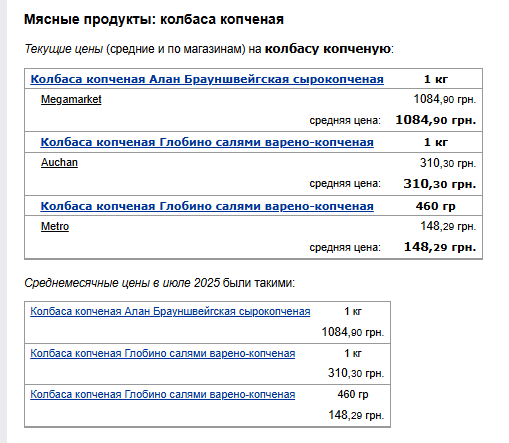Screen dimensions: 509x443
Task: Click the bold average price 1084,90 грн.
Action: (x=436, y=120)
